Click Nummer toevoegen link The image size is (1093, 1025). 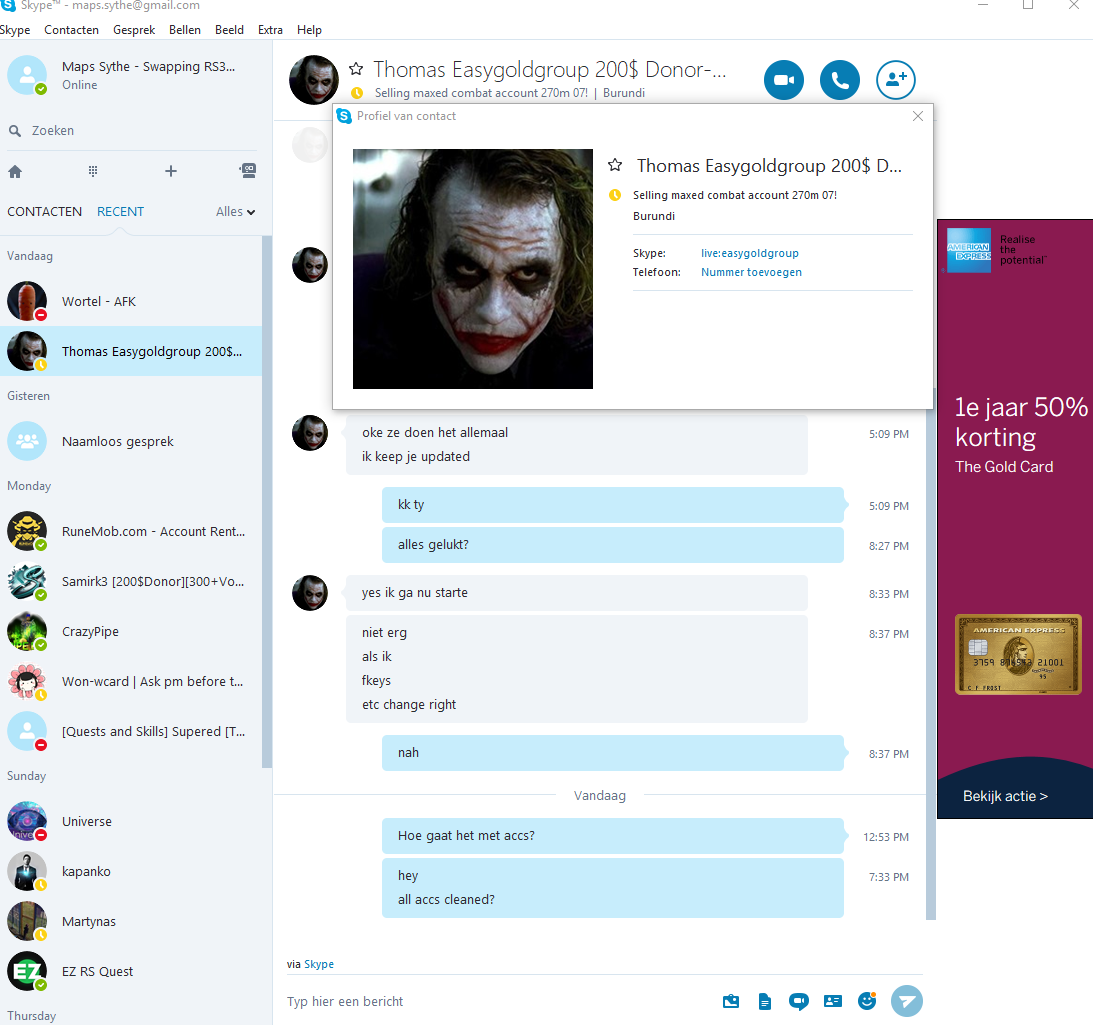coord(751,272)
